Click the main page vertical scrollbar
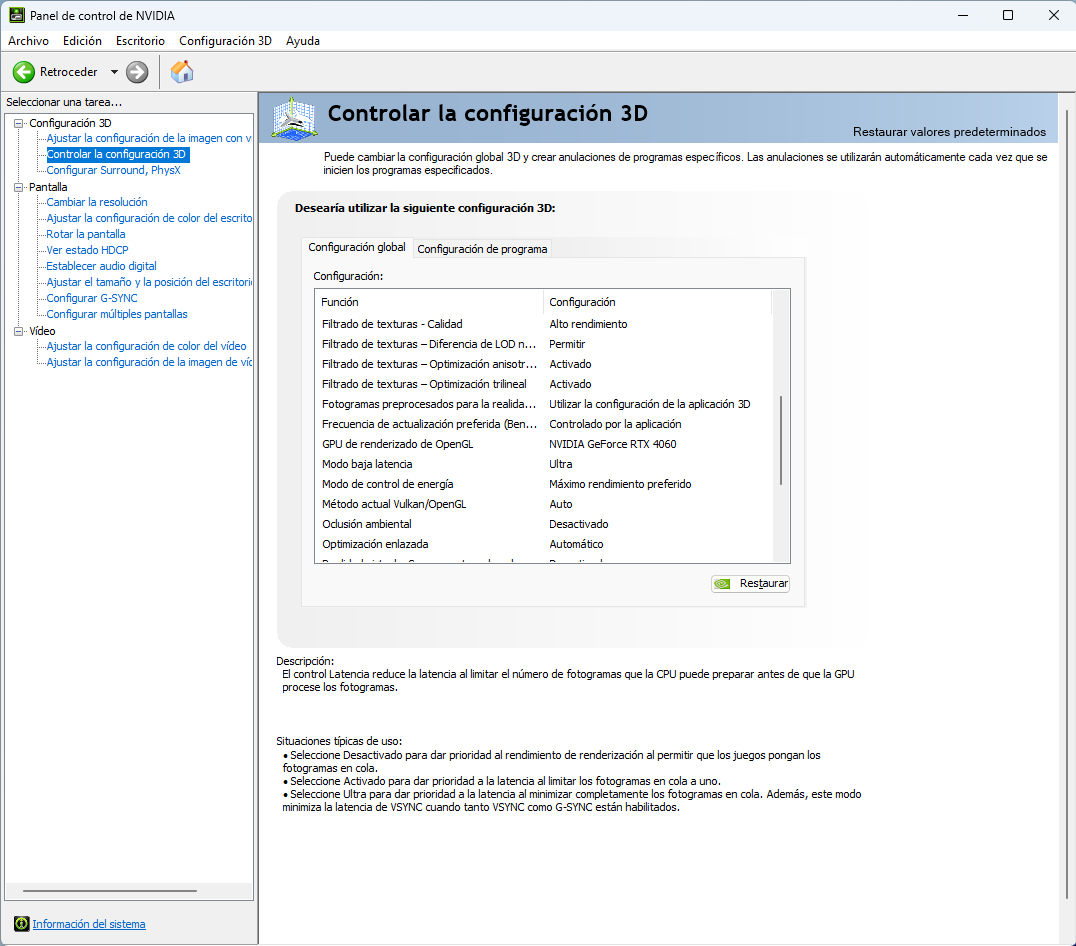 click(x=1066, y=504)
